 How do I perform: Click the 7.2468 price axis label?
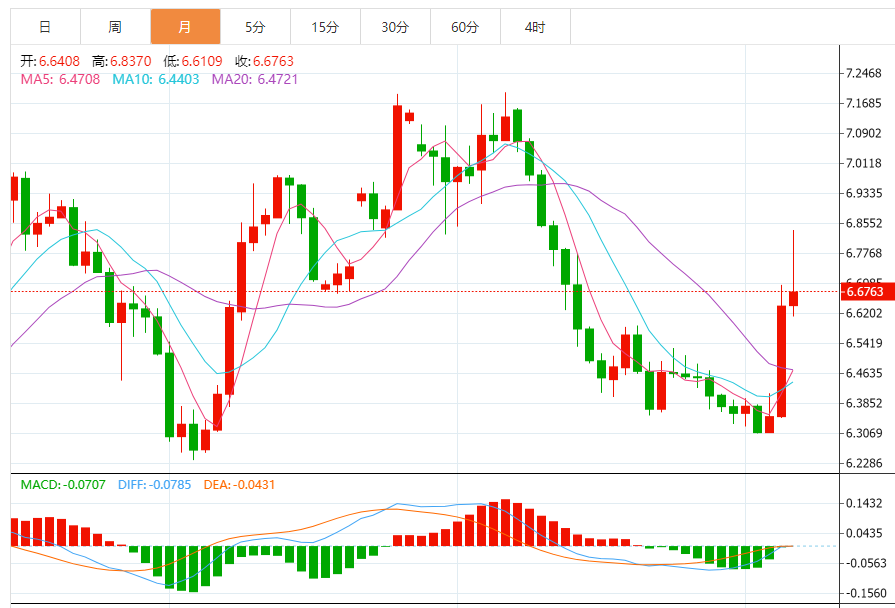coord(862,74)
